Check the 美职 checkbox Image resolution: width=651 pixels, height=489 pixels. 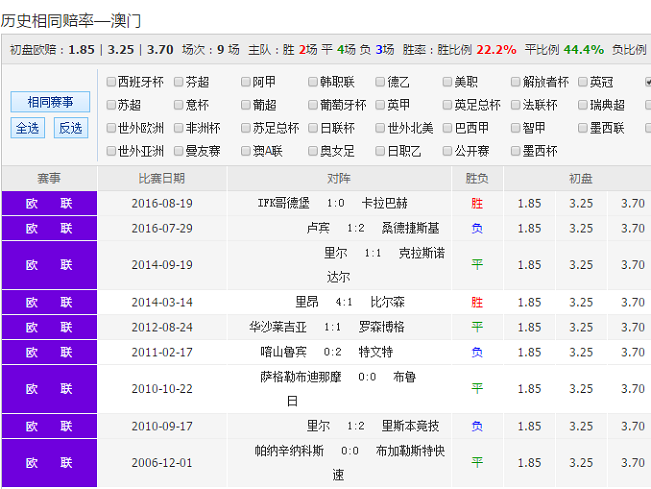click(x=448, y=82)
